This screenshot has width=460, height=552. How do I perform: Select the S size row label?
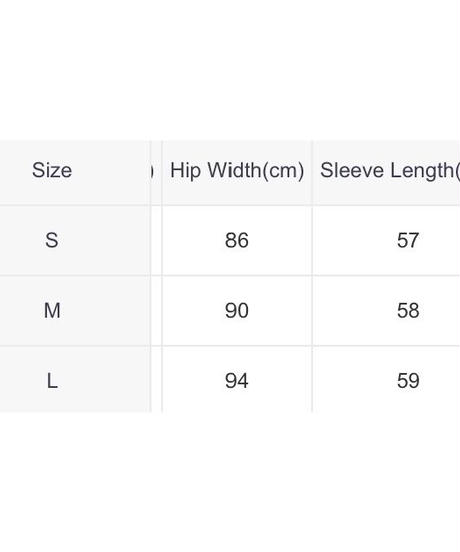[52, 240]
